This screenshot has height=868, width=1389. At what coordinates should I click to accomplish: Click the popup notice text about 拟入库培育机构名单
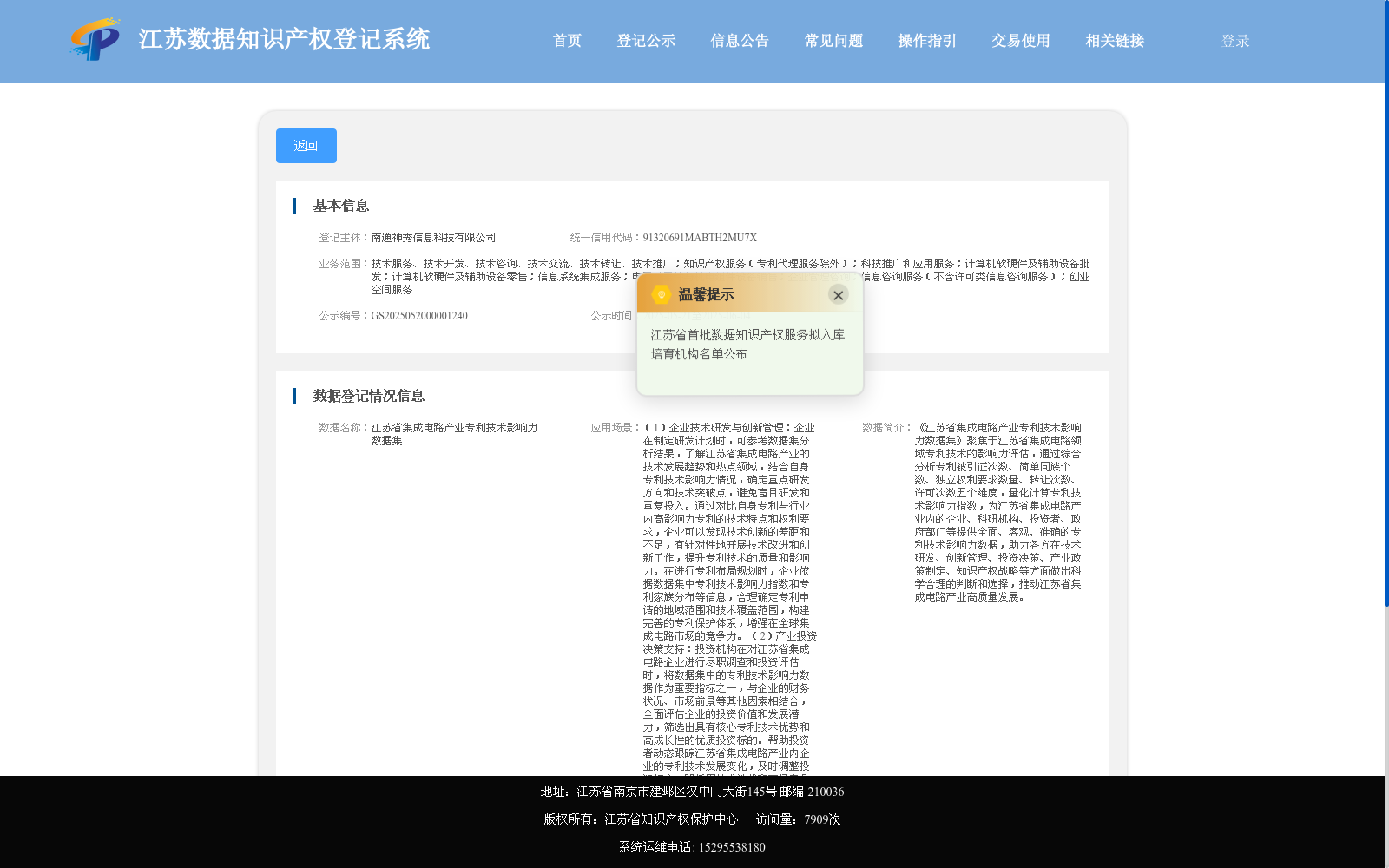[x=747, y=344]
